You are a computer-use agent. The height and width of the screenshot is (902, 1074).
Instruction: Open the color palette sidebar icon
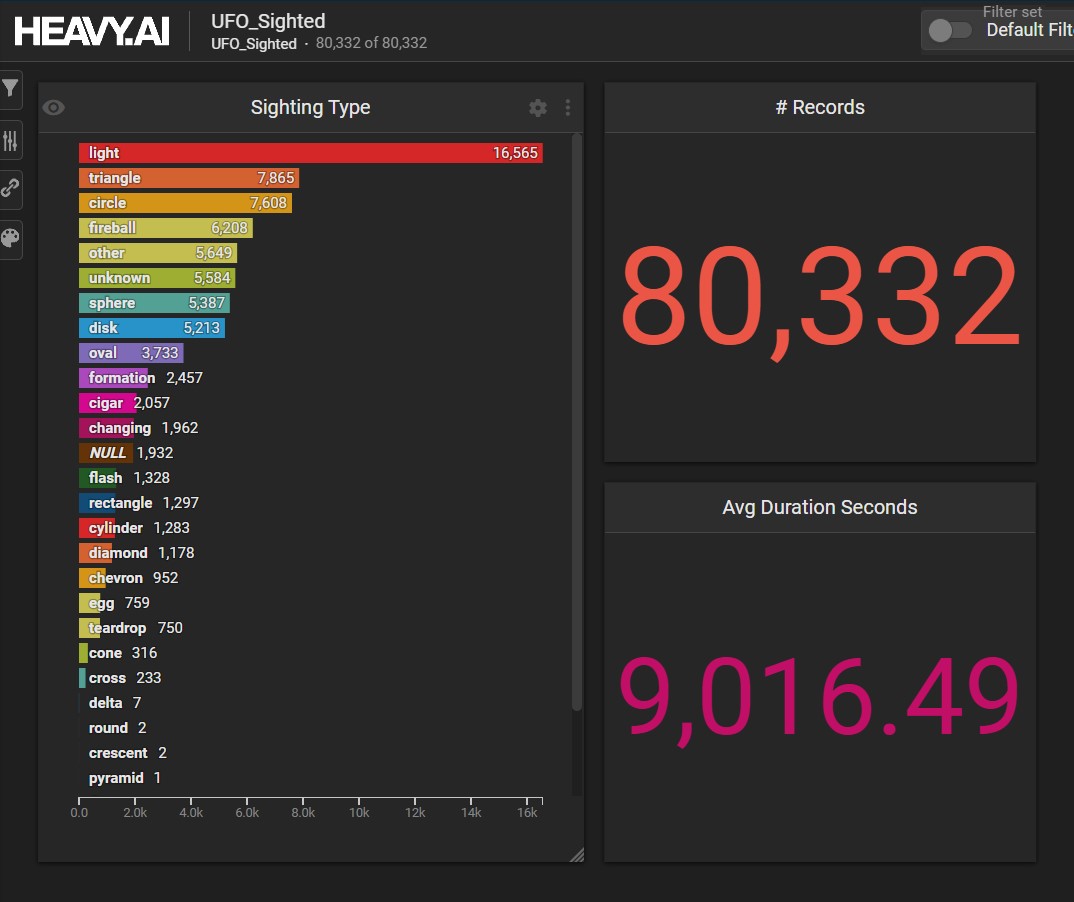point(10,238)
